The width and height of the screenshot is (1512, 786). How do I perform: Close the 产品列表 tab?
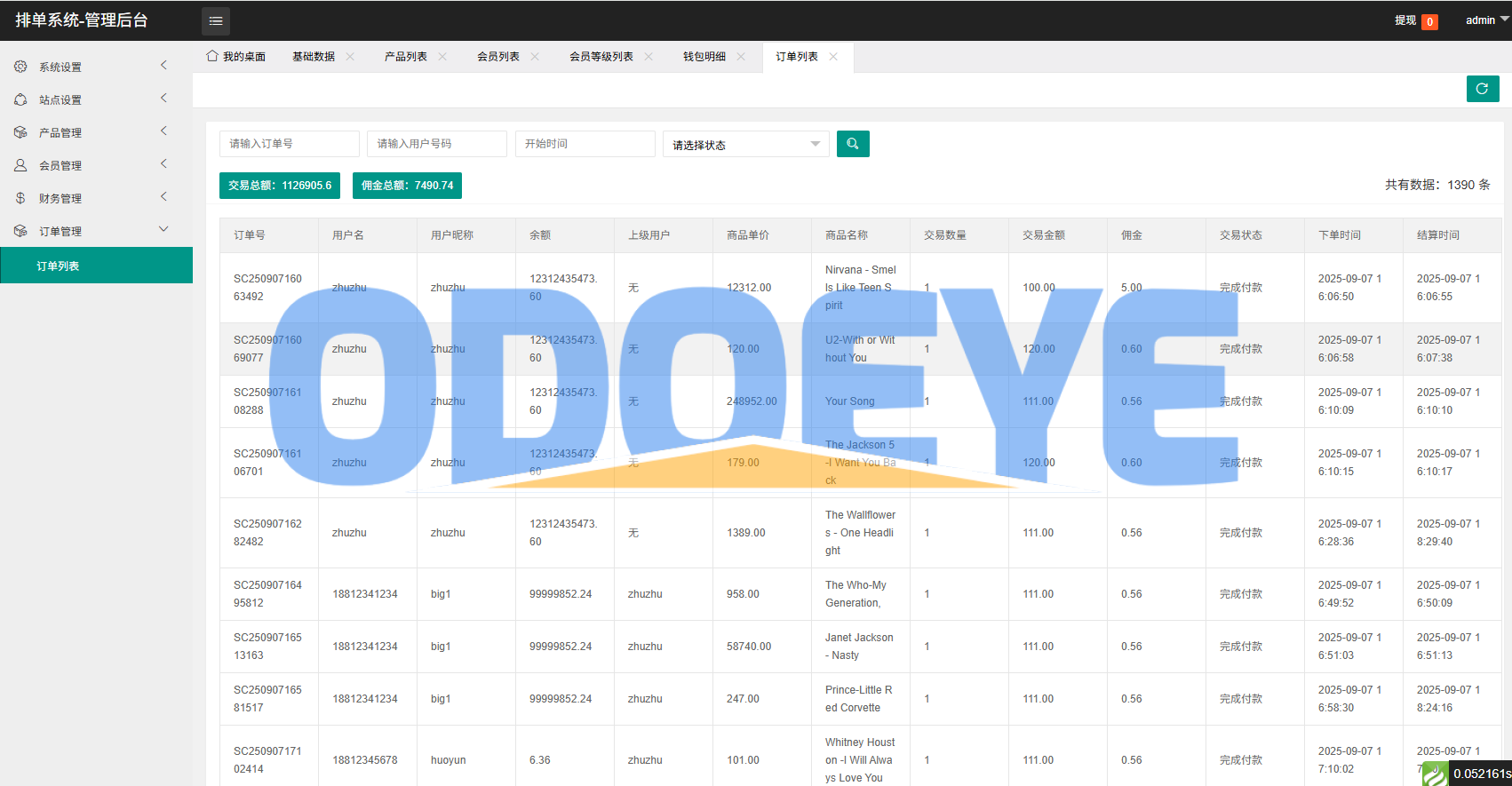coord(442,57)
